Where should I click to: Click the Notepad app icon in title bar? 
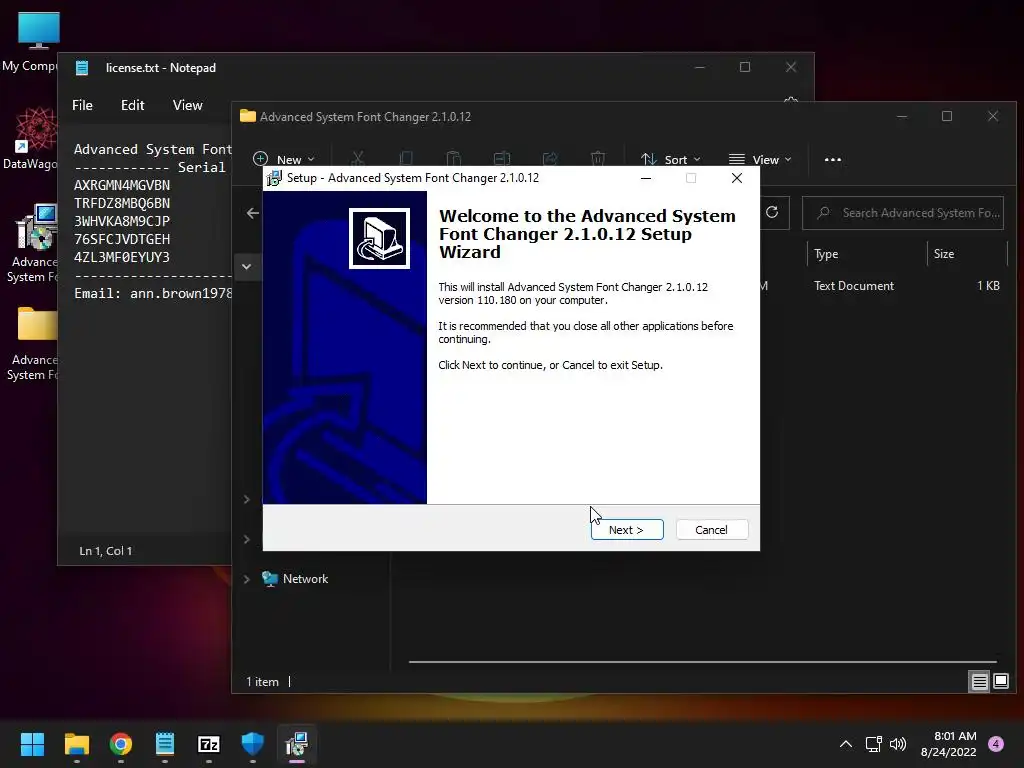[82, 67]
